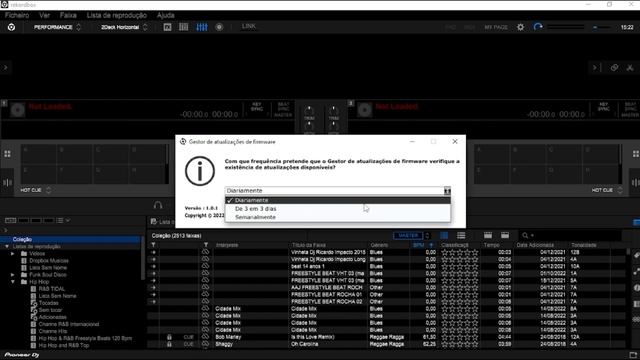
Task: Click the blue sync progress circle icon
Action: (538, 27)
